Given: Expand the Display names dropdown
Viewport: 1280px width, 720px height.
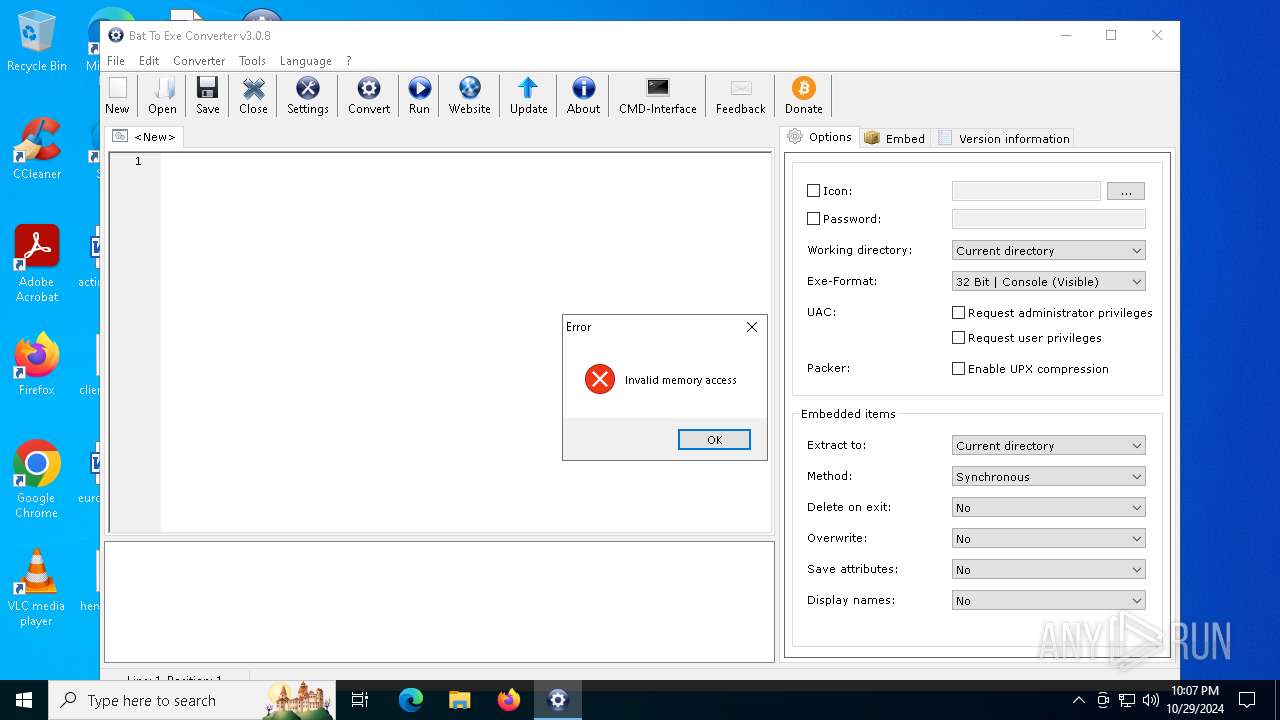Looking at the screenshot, I should pyautogui.click(x=1048, y=600).
